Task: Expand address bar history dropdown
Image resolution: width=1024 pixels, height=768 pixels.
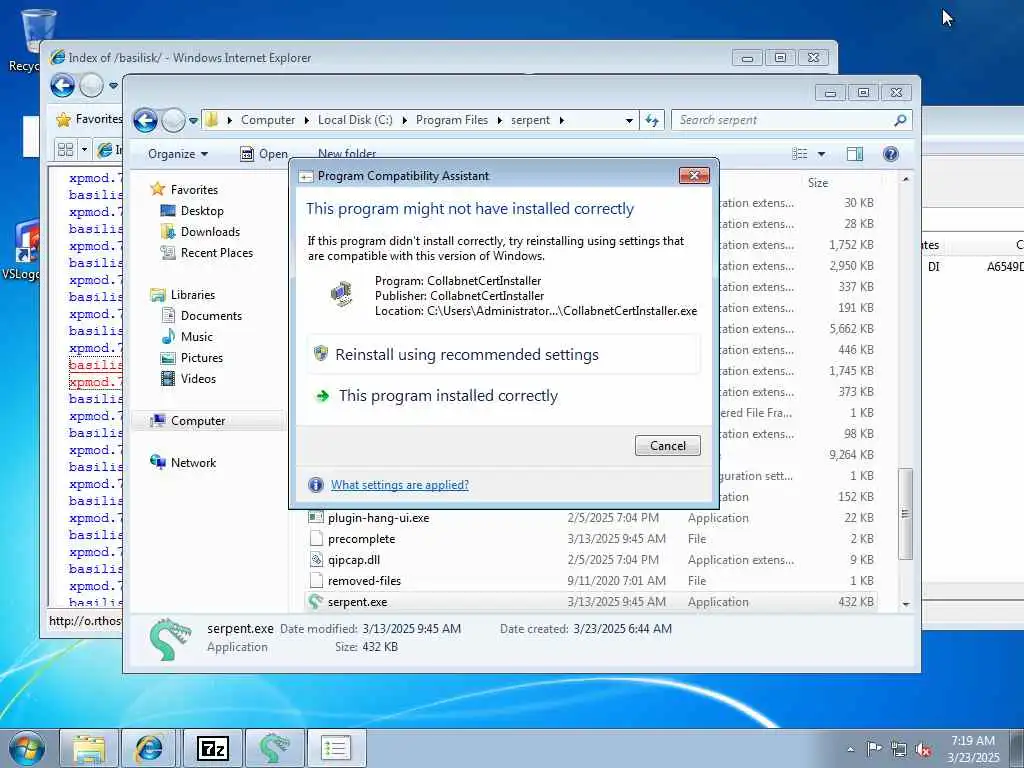Action: tap(629, 121)
